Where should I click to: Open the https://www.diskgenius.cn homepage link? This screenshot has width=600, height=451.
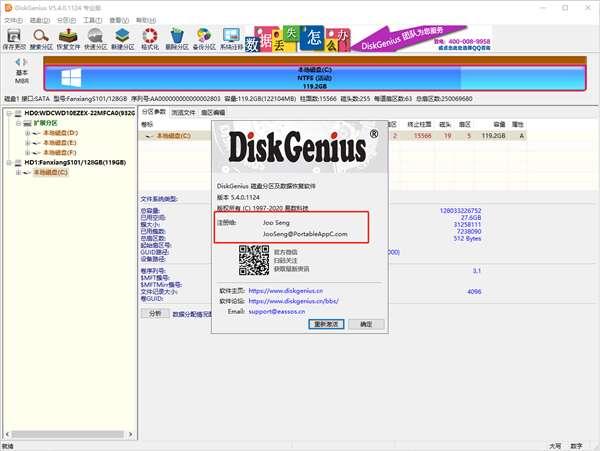click(x=285, y=291)
